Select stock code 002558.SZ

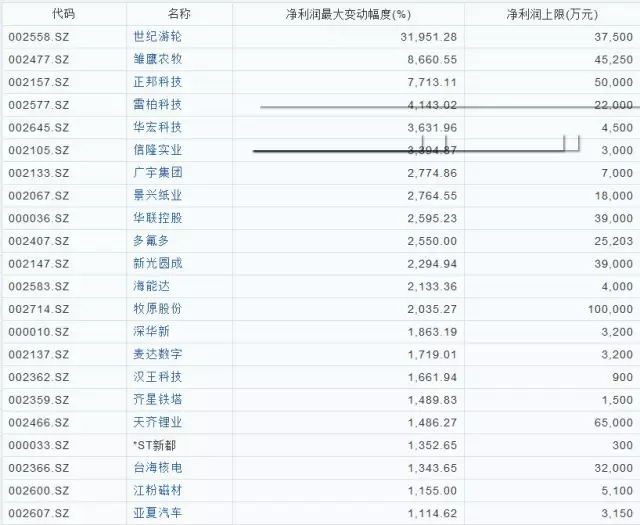[x=39, y=36]
